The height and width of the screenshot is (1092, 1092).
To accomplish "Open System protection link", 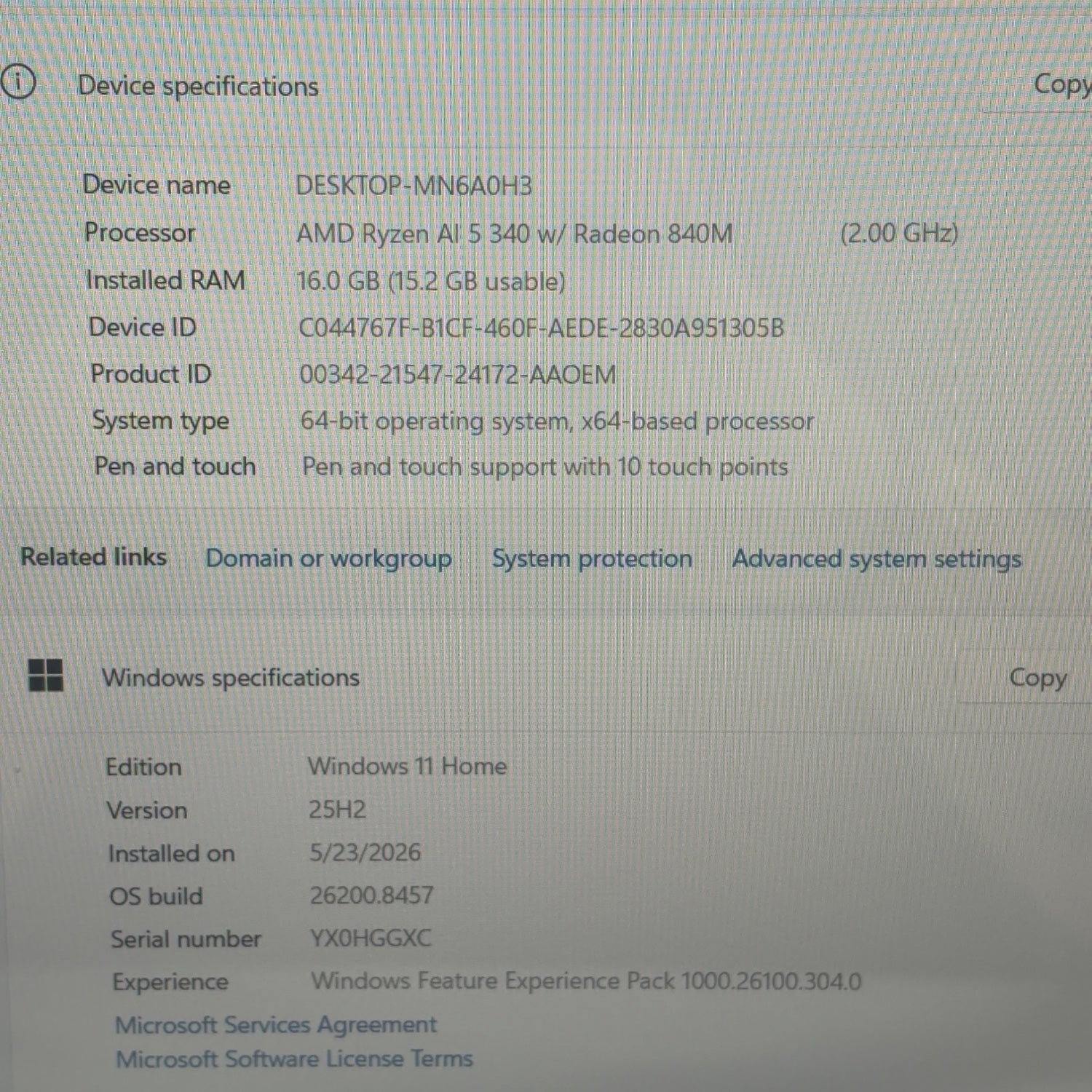I will (x=592, y=558).
